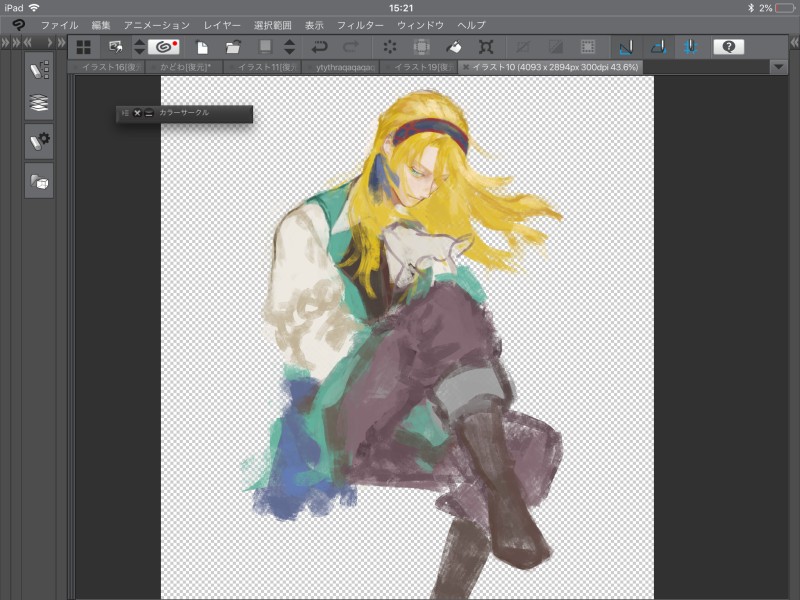Click the Scale/Rotate transform icon
The image size is (800, 600).
[486, 47]
